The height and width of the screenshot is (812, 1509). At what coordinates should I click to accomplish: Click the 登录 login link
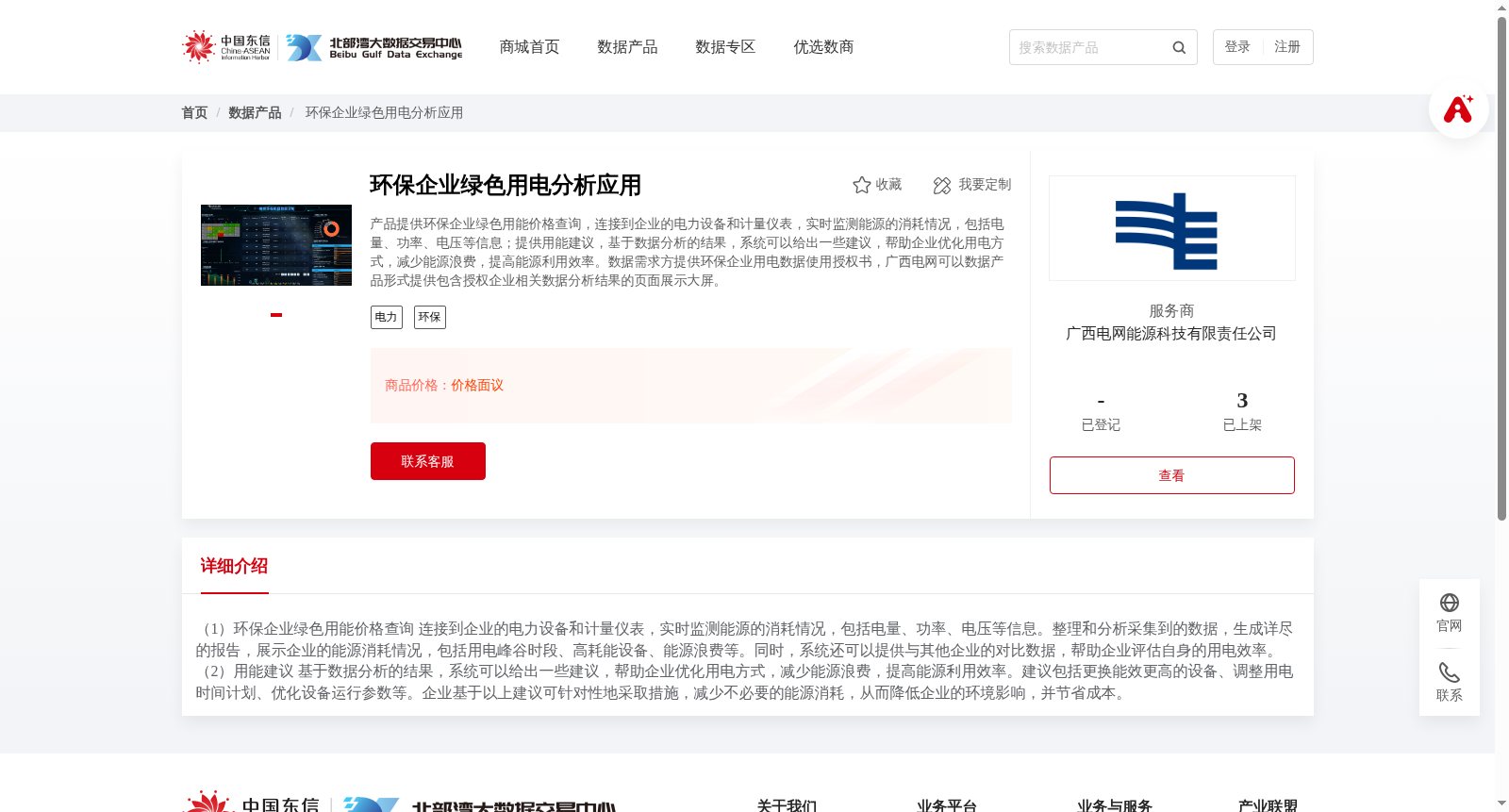(1237, 47)
